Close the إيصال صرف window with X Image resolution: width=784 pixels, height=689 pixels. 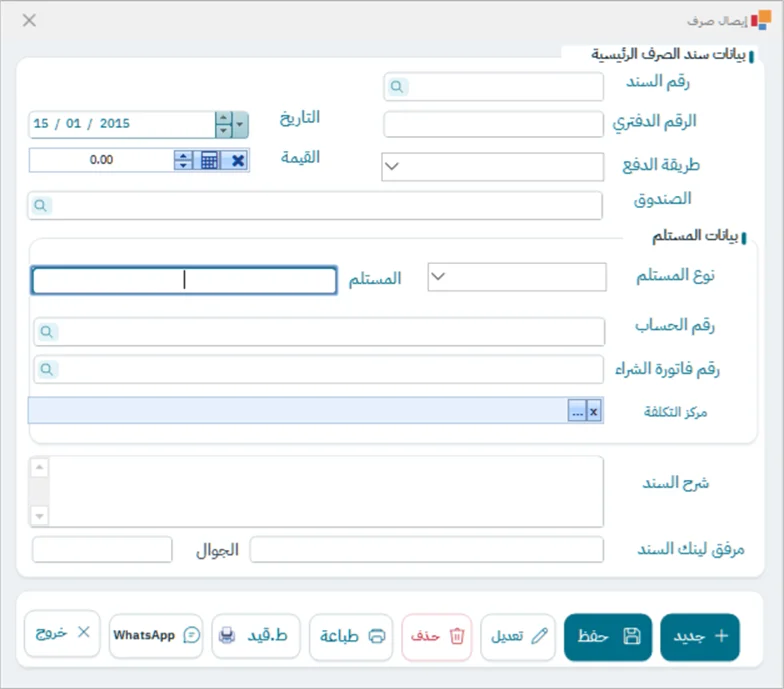pos(30,20)
